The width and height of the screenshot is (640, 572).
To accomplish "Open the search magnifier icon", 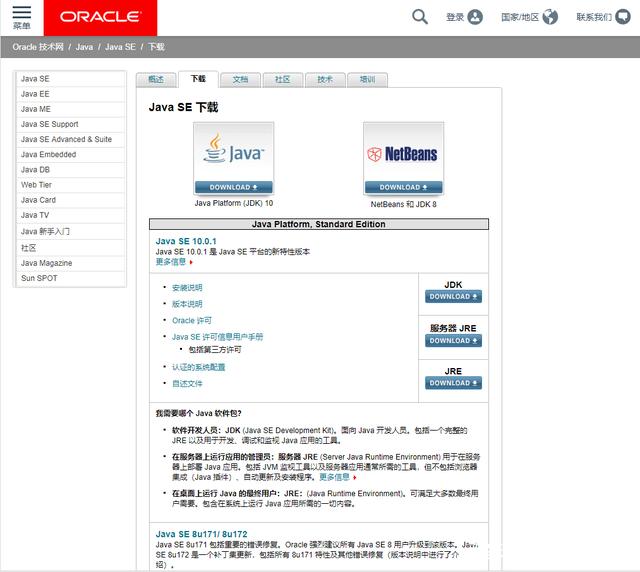I will [x=420, y=17].
